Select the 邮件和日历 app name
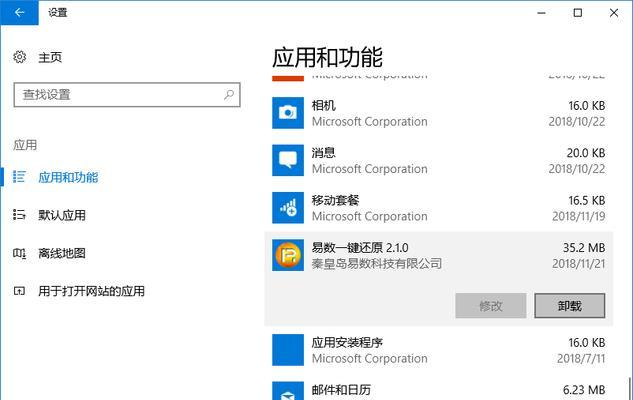Screen dimensions: 633x400 [341, 390]
